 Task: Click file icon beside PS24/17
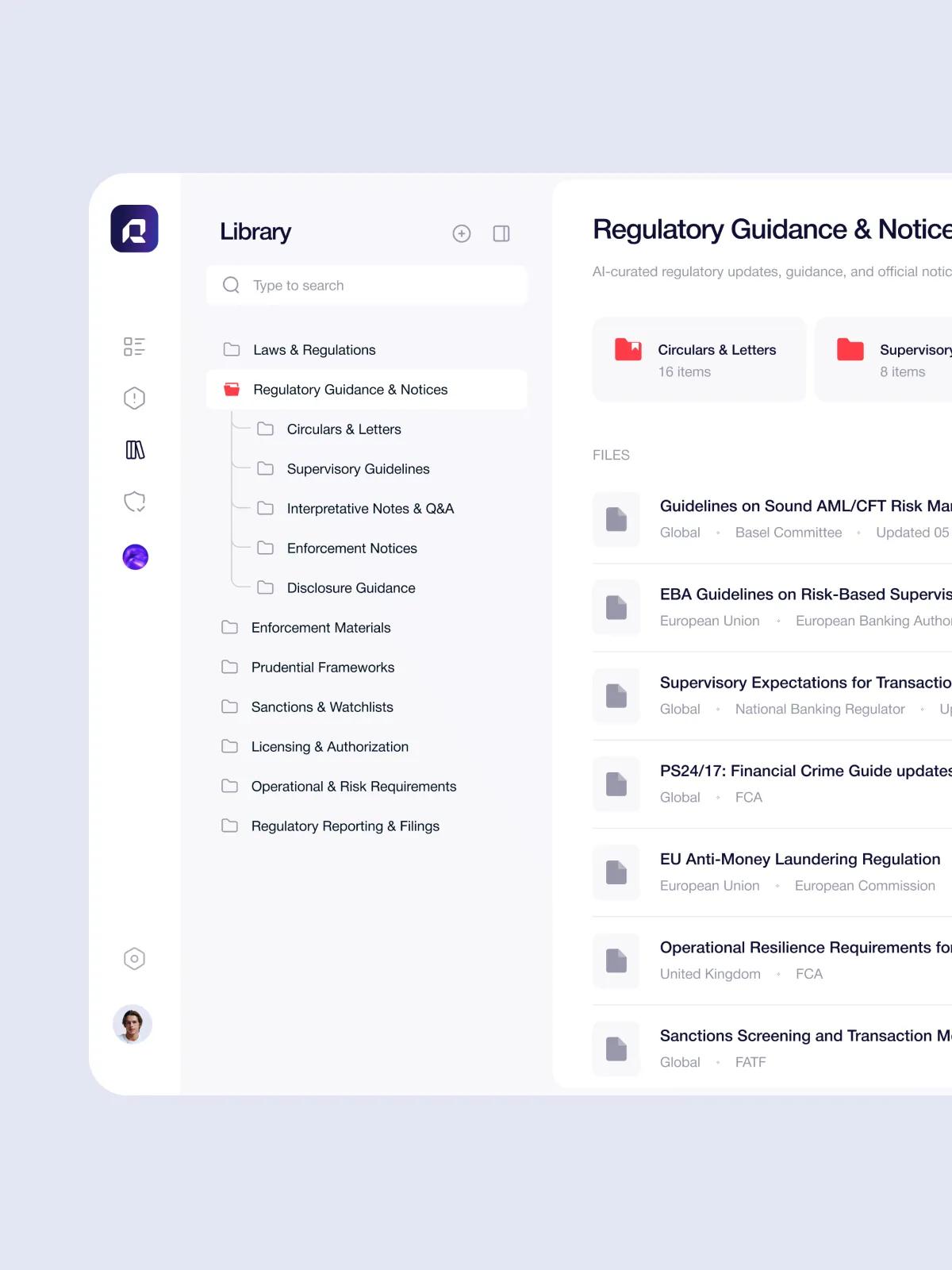(x=616, y=783)
